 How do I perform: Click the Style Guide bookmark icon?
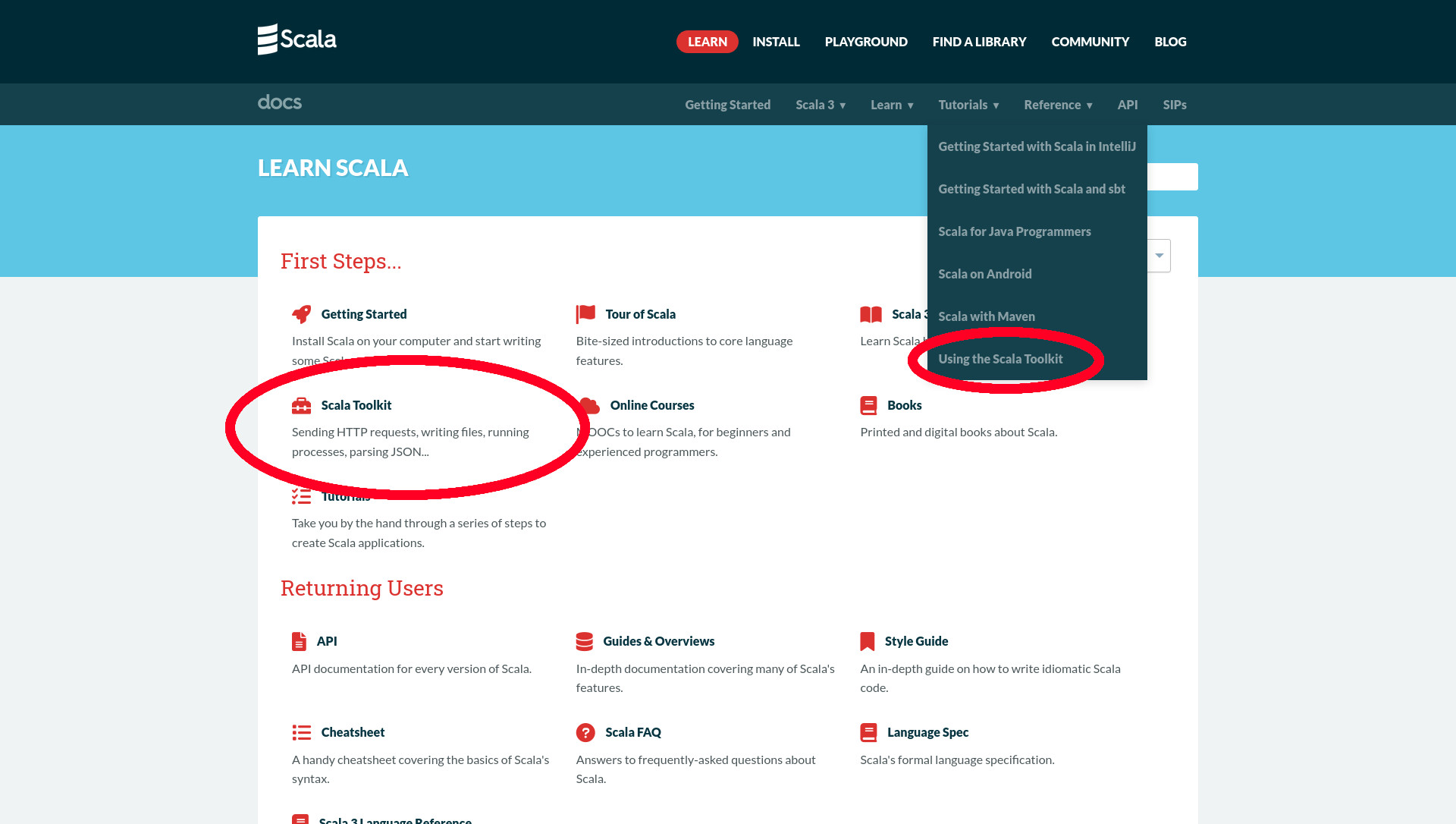coord(867,641)
